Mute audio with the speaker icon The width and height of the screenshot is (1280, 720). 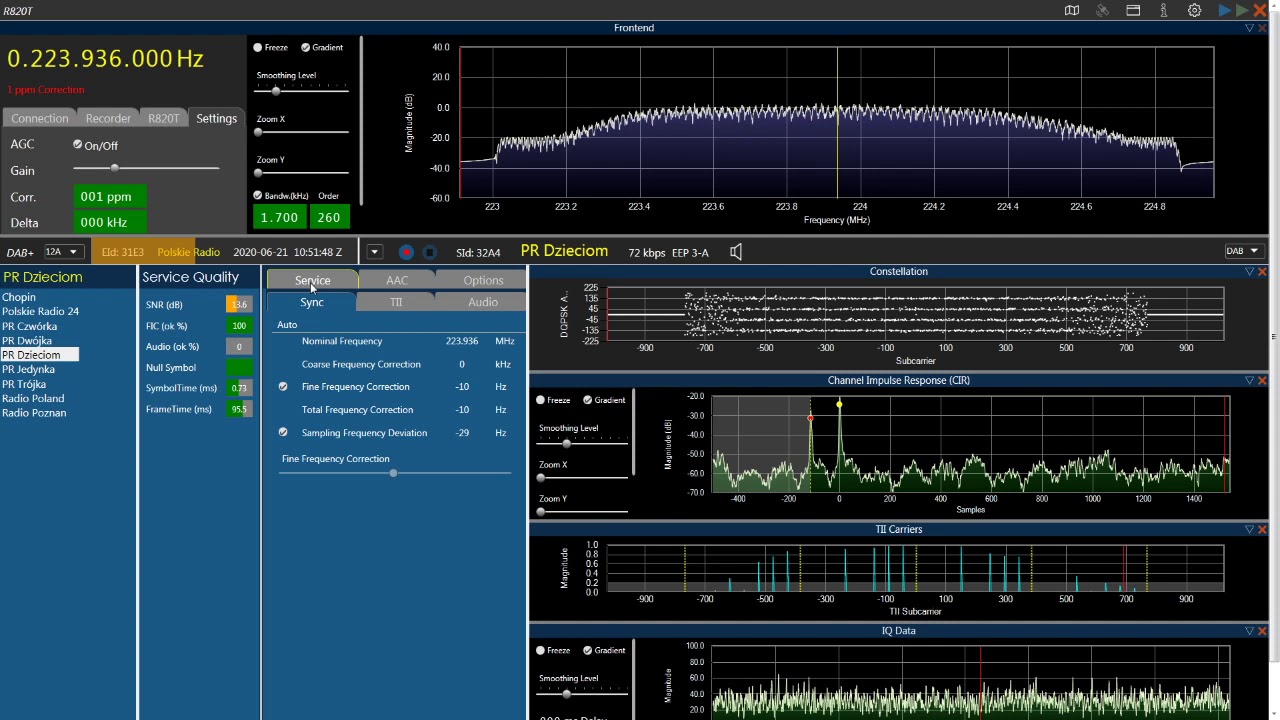[736, 252]
